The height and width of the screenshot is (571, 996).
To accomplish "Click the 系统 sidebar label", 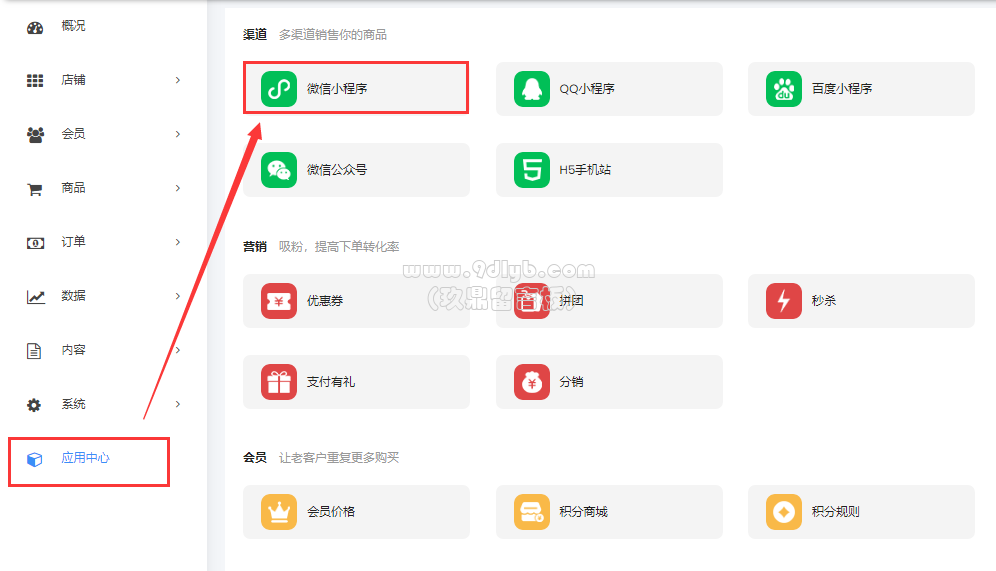I will 73,404.
